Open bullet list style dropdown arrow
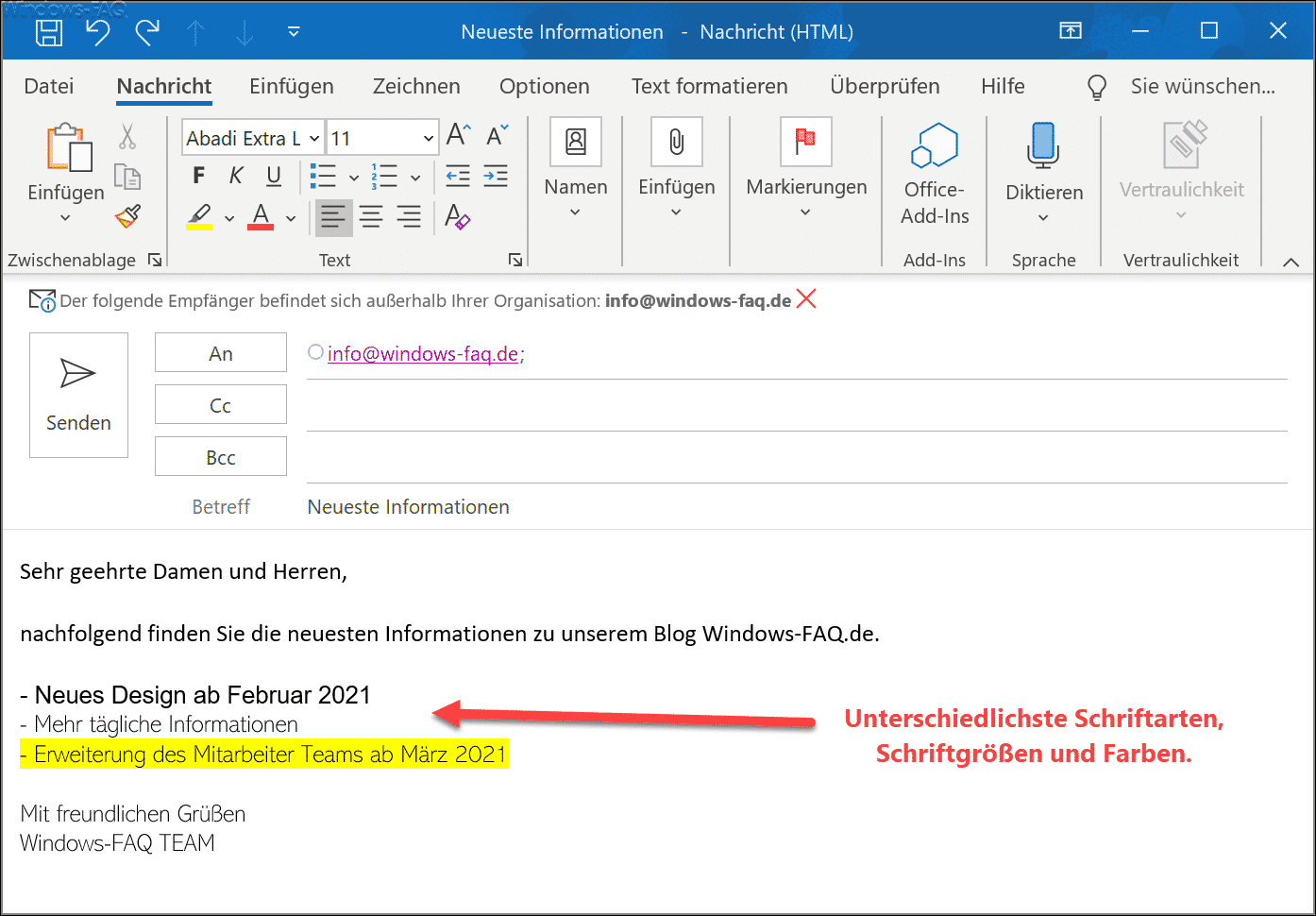Screen dimensions: 1316x916 [x=354, y=177]
